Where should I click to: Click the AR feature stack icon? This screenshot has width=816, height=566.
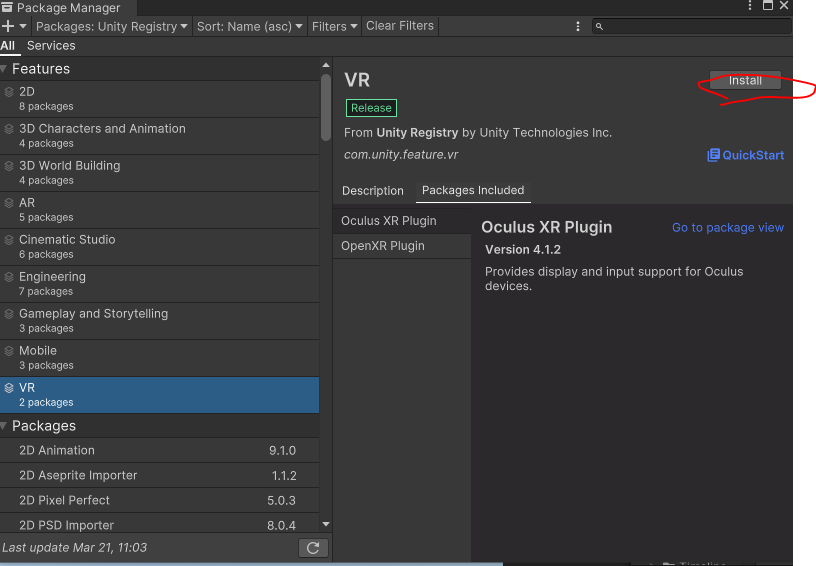(9, 203)
